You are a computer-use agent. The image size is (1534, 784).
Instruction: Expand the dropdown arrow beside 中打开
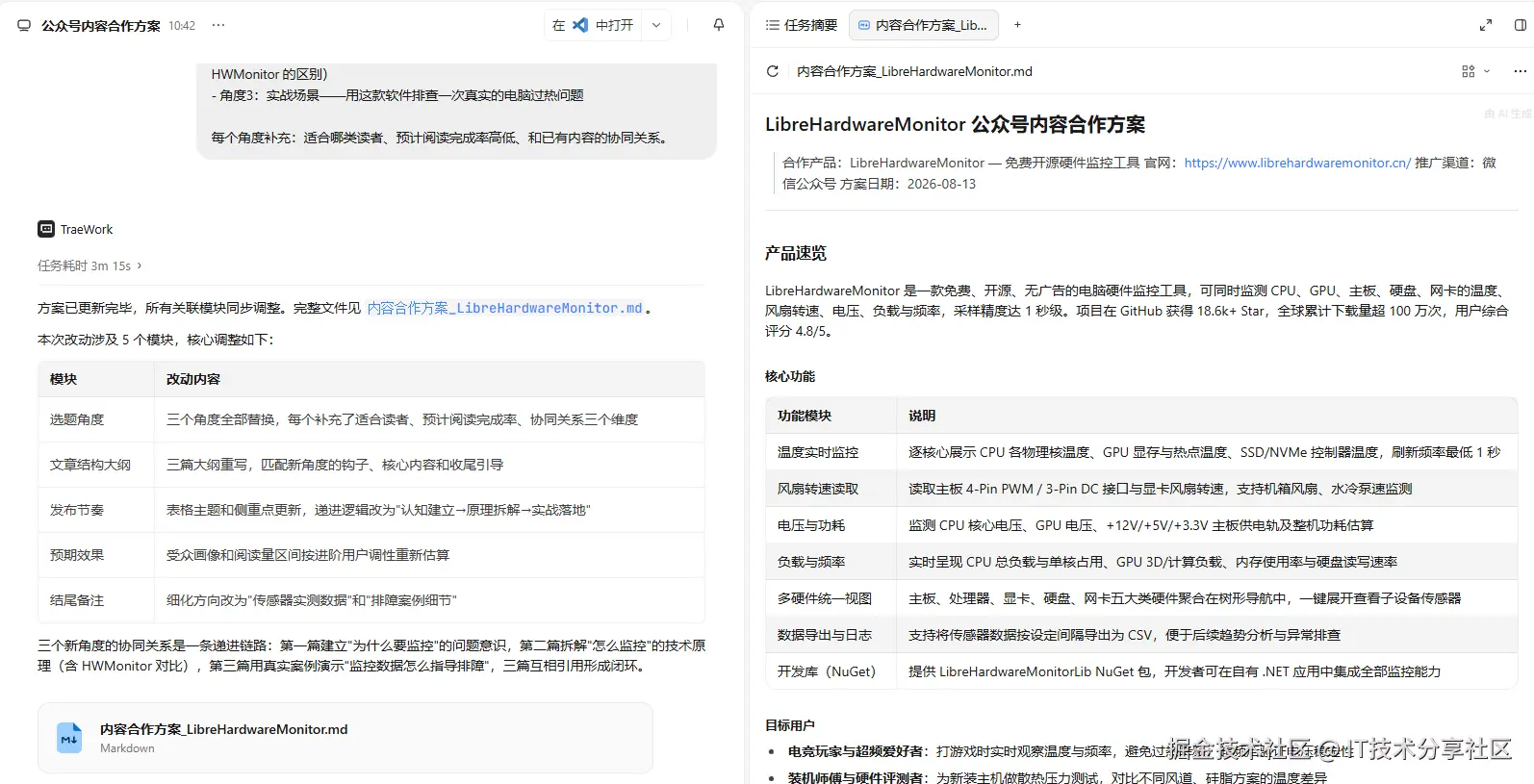[x=656, y=25]
